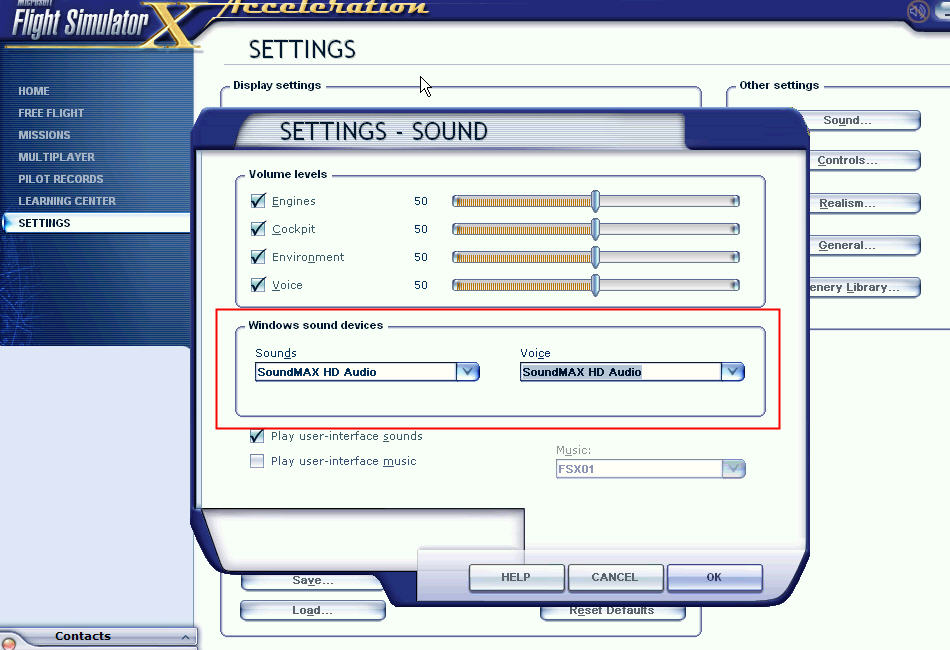This screenshot has width=950, height=650.
Task: Click the Contacts label at the bottom
Action: click(83, 636)
